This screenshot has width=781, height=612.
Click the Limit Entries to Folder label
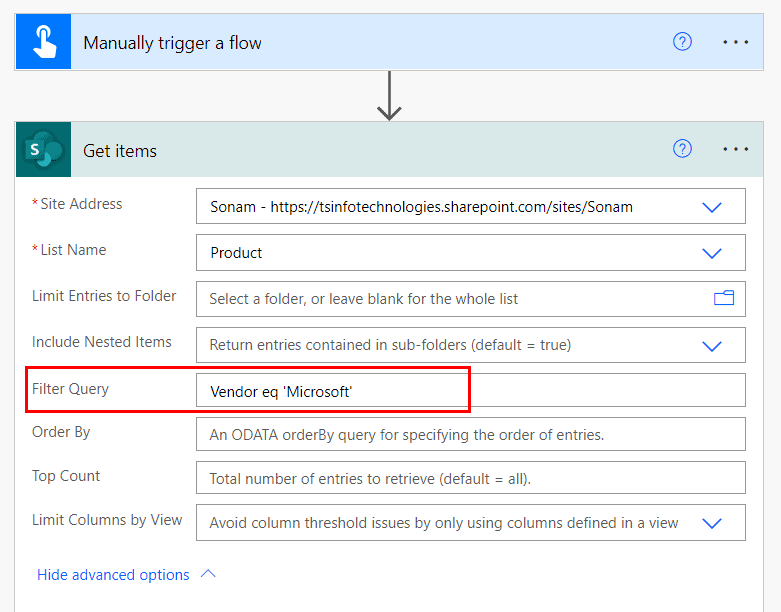(104, 296)
